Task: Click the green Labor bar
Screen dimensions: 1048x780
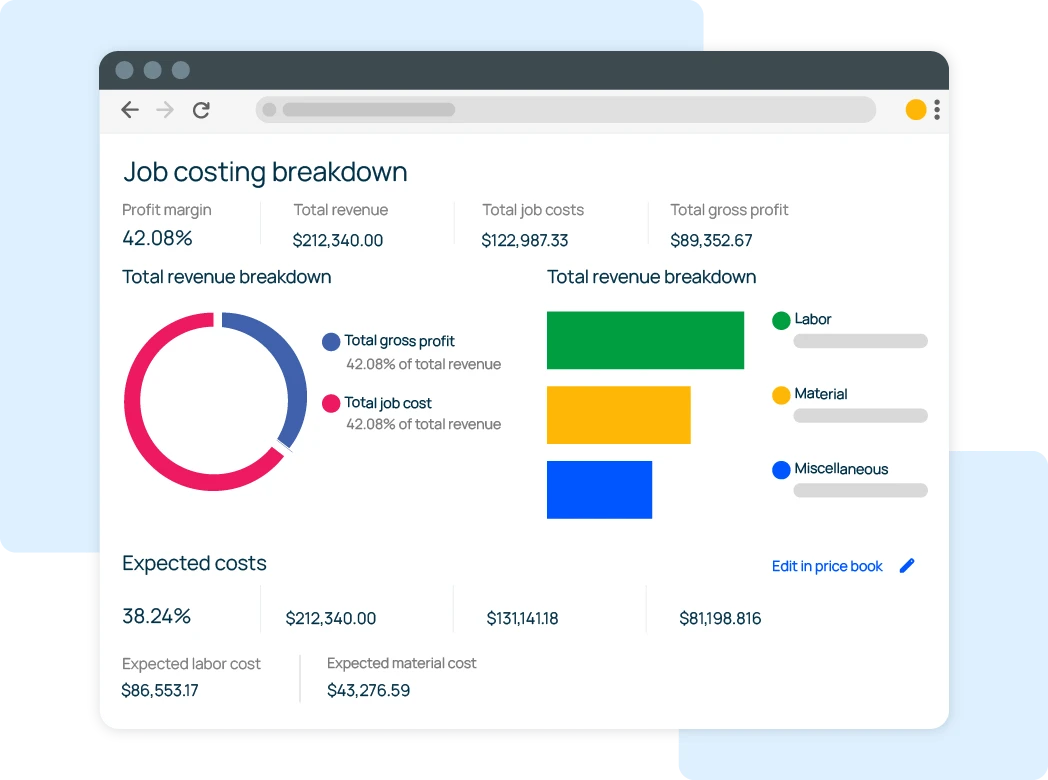Action: tap(645, 340)
